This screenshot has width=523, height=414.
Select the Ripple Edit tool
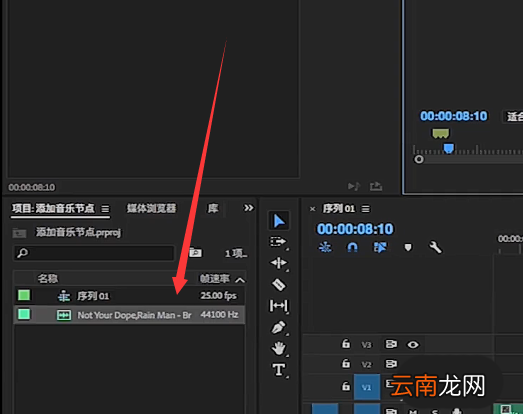[x=279, y=264]
